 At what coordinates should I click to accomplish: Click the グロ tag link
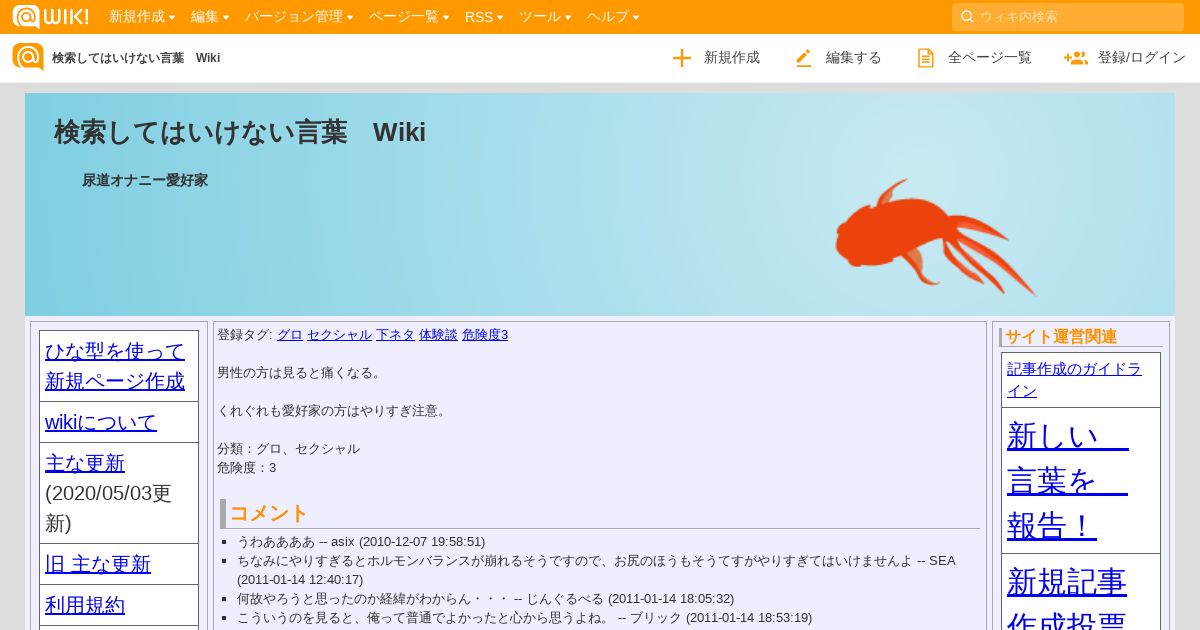290,335
